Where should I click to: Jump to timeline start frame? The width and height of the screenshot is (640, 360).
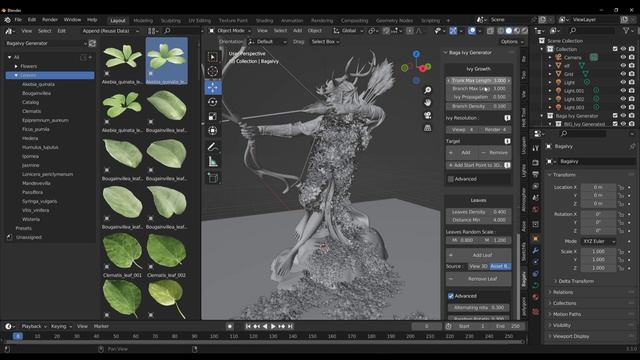(x=248, y=326)
